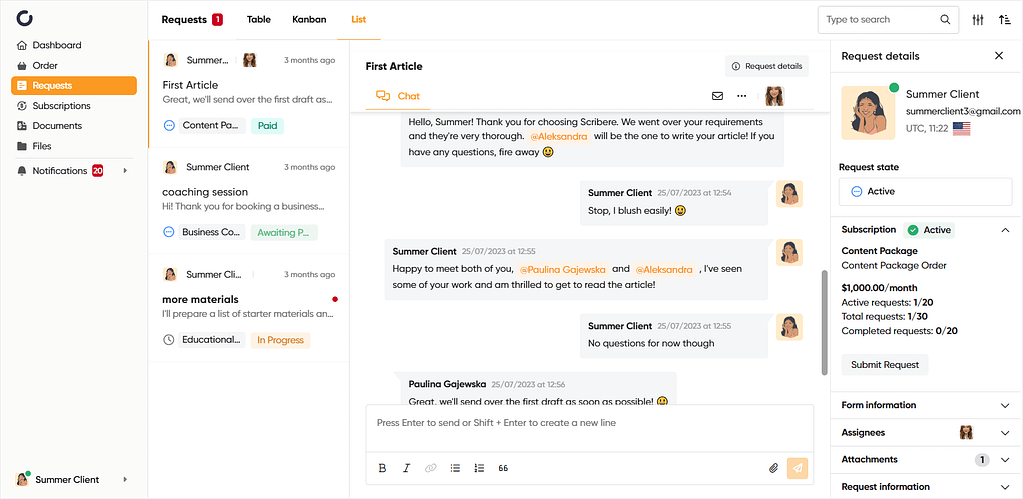Switch to the Kanban view tab

pyautogui.click(x=309, y=20)
